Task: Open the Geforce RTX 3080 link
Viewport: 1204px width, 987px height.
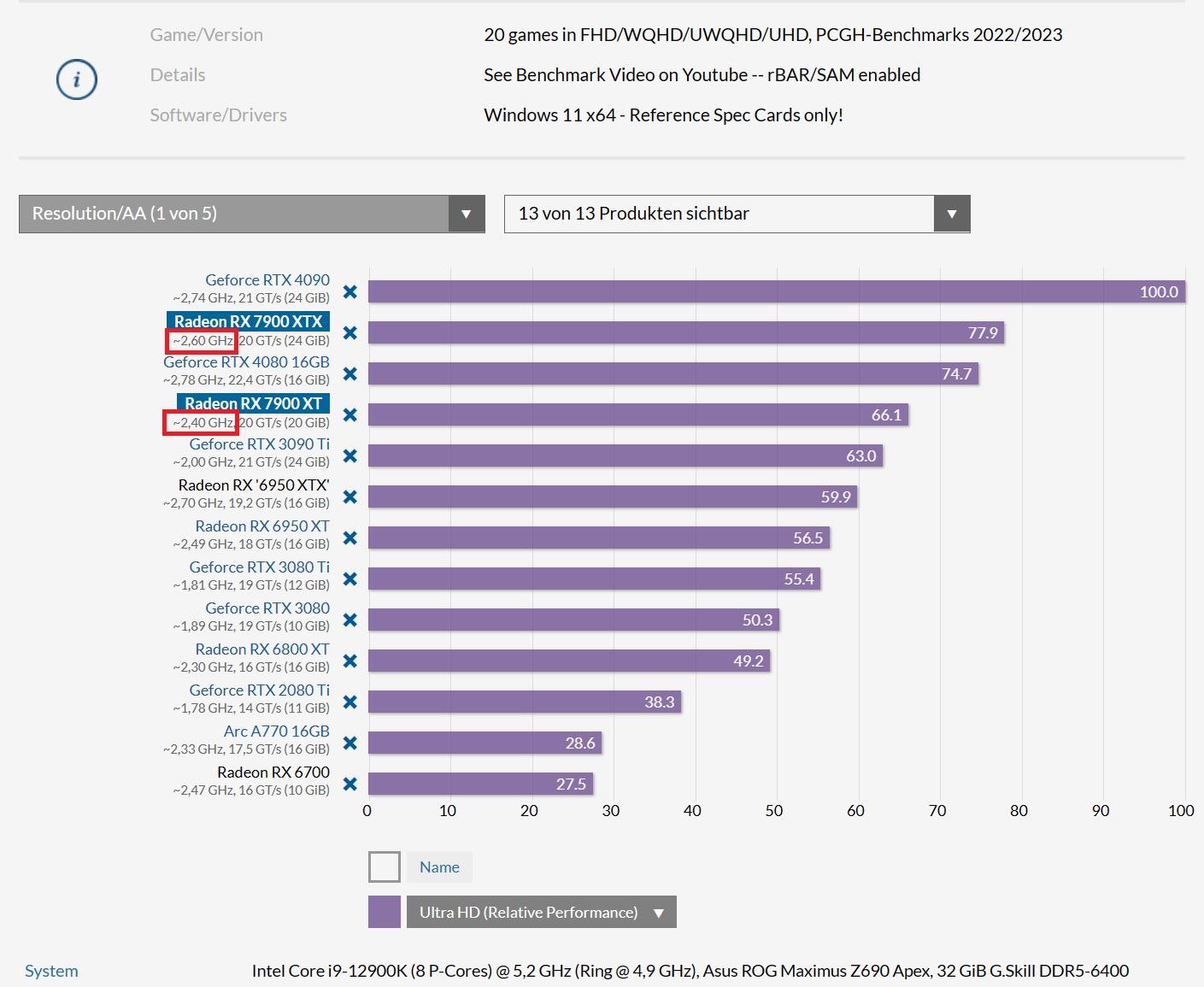Action: (x=267, y=608)
